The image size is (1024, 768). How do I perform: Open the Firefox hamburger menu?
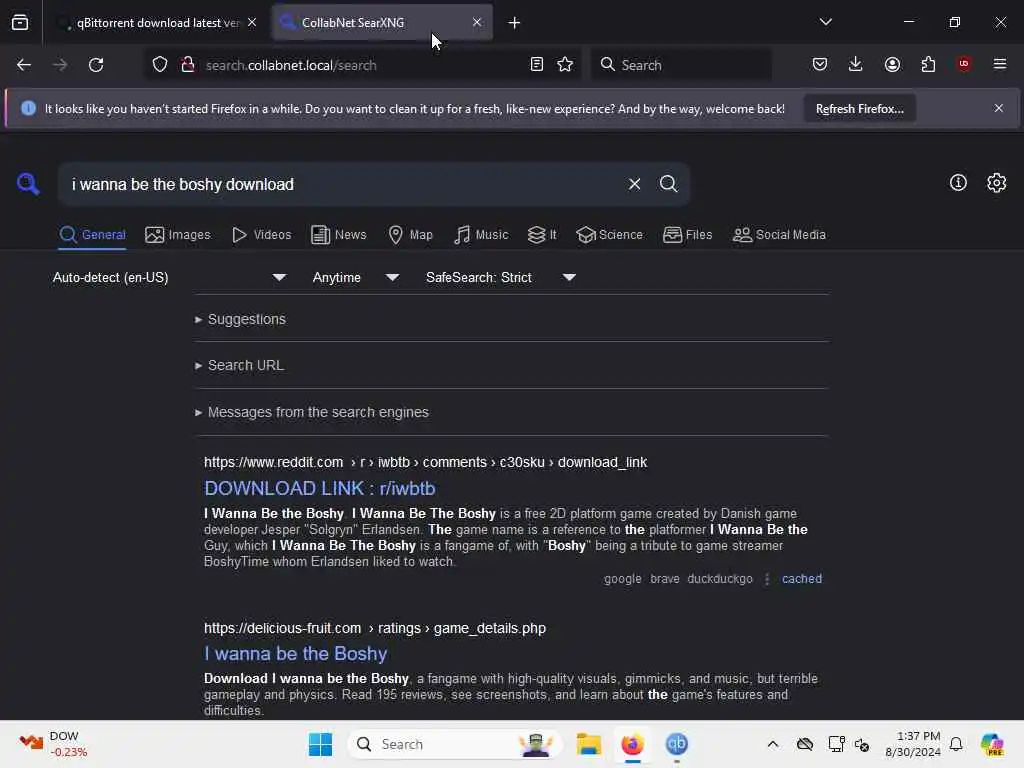click(x=1000, y=64)
